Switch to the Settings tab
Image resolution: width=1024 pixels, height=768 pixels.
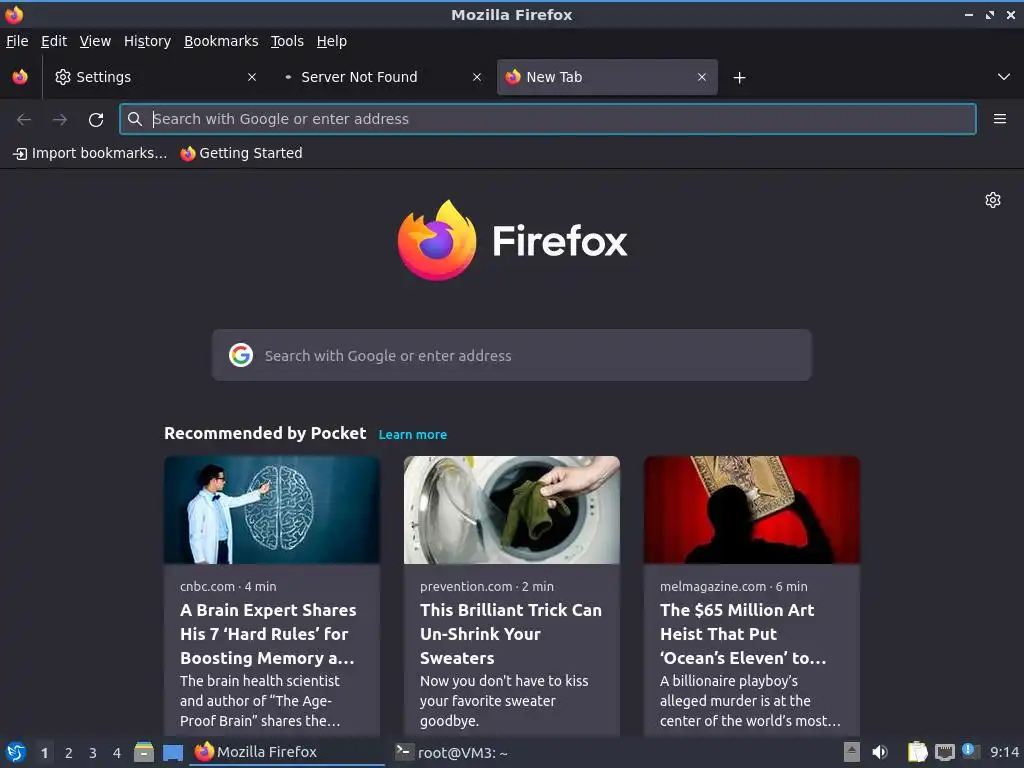tap(155, 77)
